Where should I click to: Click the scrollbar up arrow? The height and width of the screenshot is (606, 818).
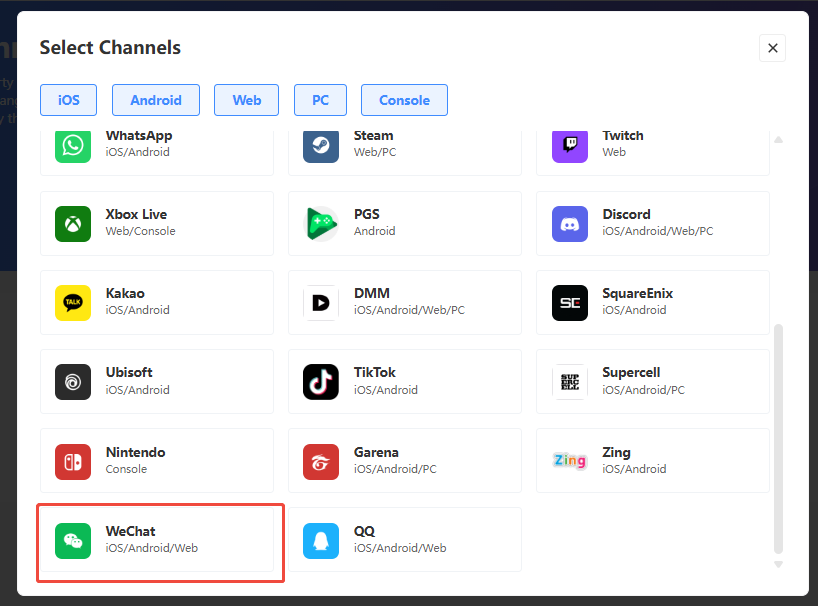778,139
